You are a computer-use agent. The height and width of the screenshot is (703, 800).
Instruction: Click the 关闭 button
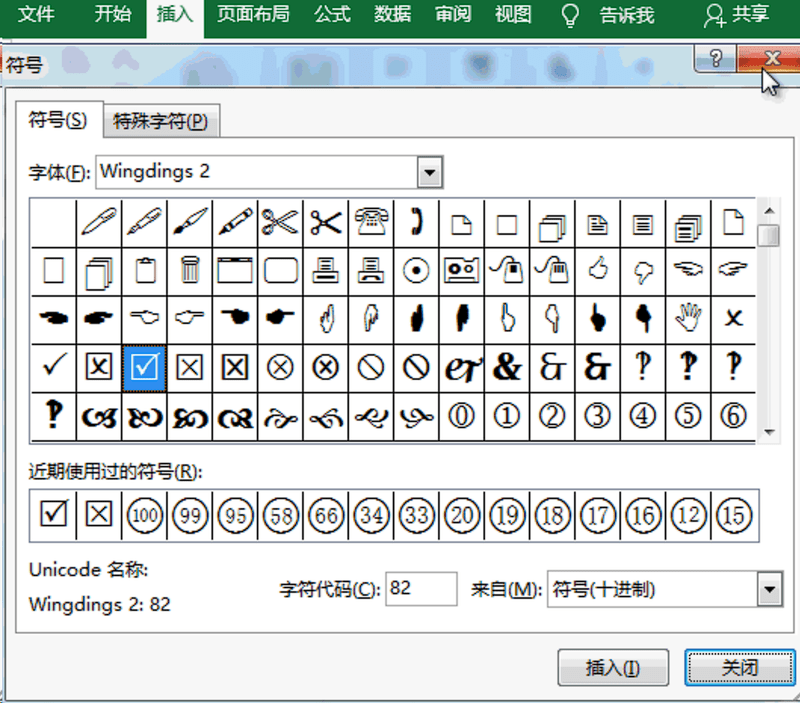(x=740, y=668)
